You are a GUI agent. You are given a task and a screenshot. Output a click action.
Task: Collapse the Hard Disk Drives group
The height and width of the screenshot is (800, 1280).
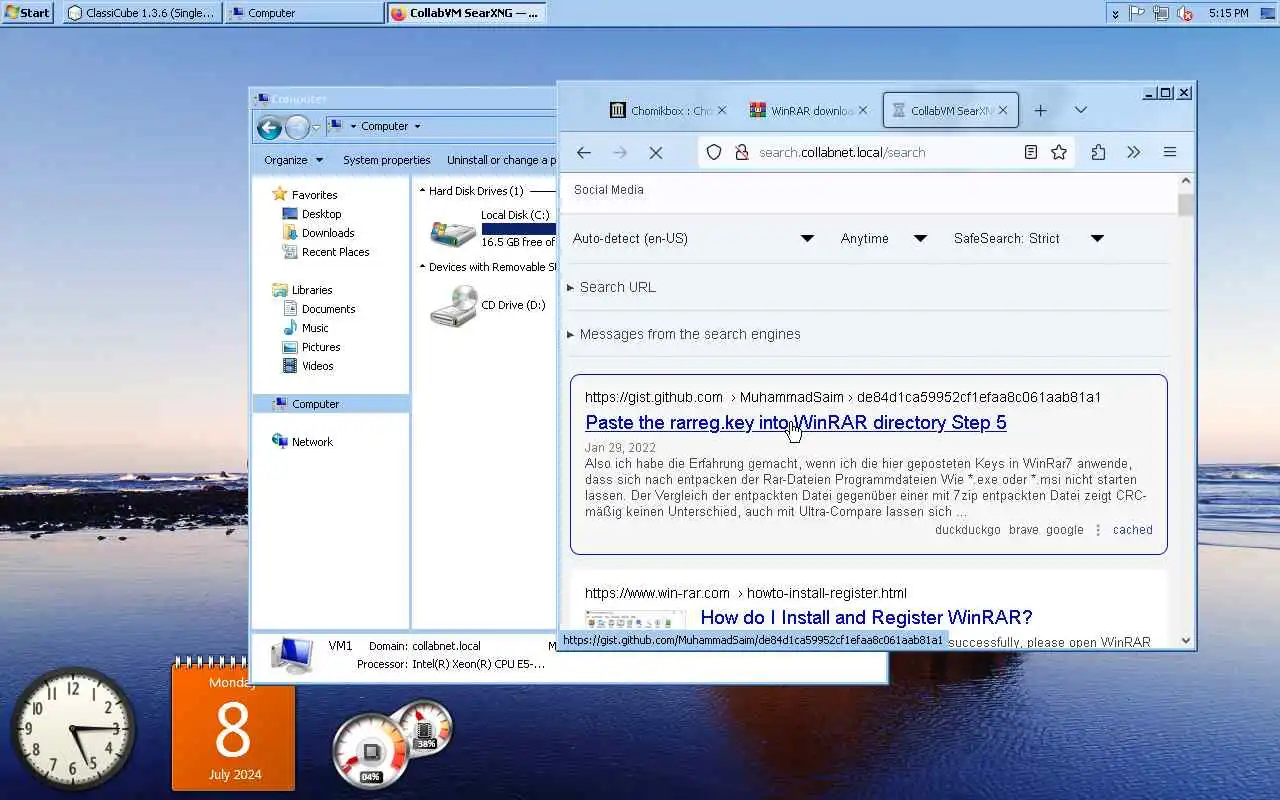click(422, 191)
